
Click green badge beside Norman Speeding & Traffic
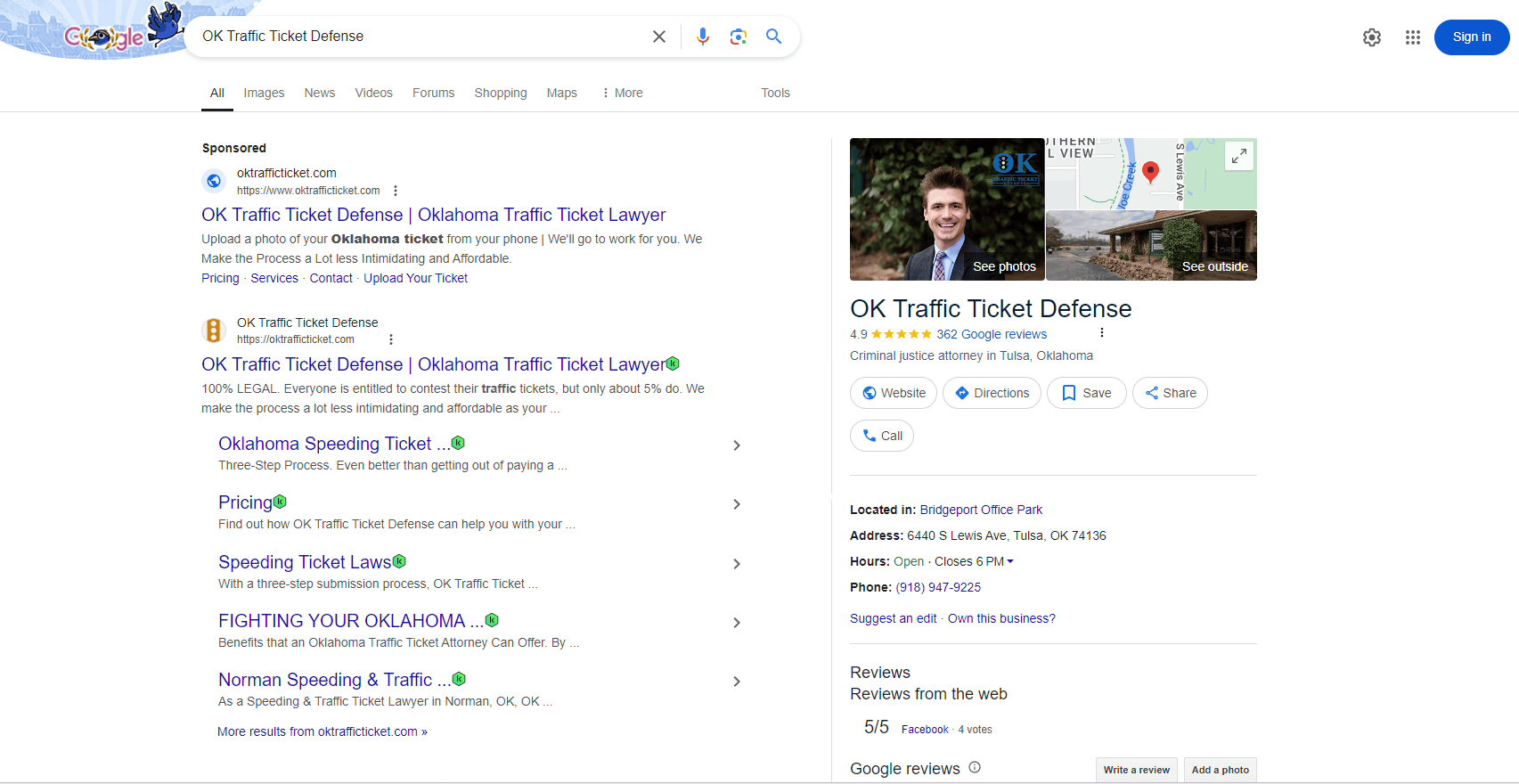pos(459,679)
